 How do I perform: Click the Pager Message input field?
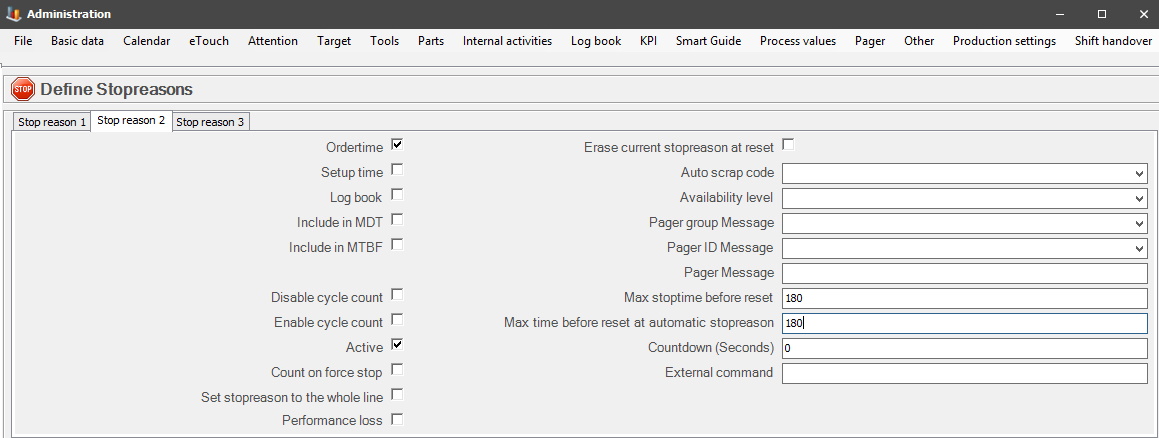point(965,273)
